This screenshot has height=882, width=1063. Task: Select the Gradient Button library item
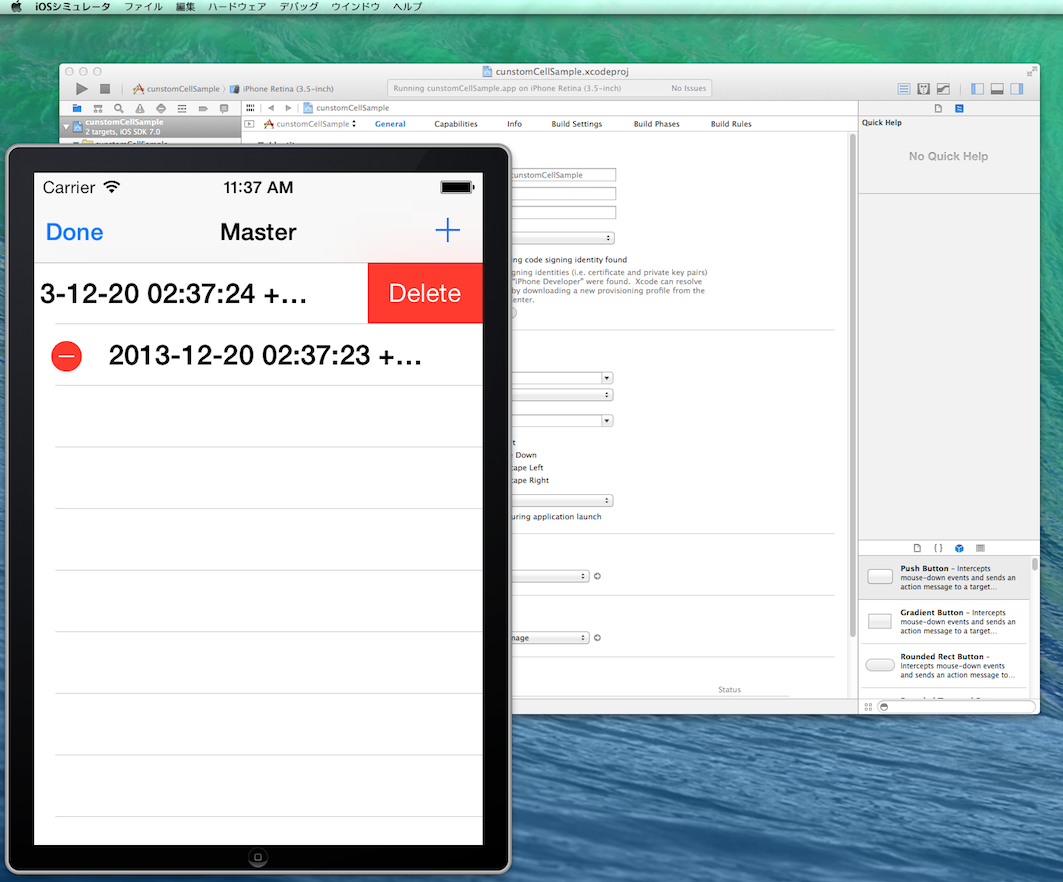click(944, 622)
